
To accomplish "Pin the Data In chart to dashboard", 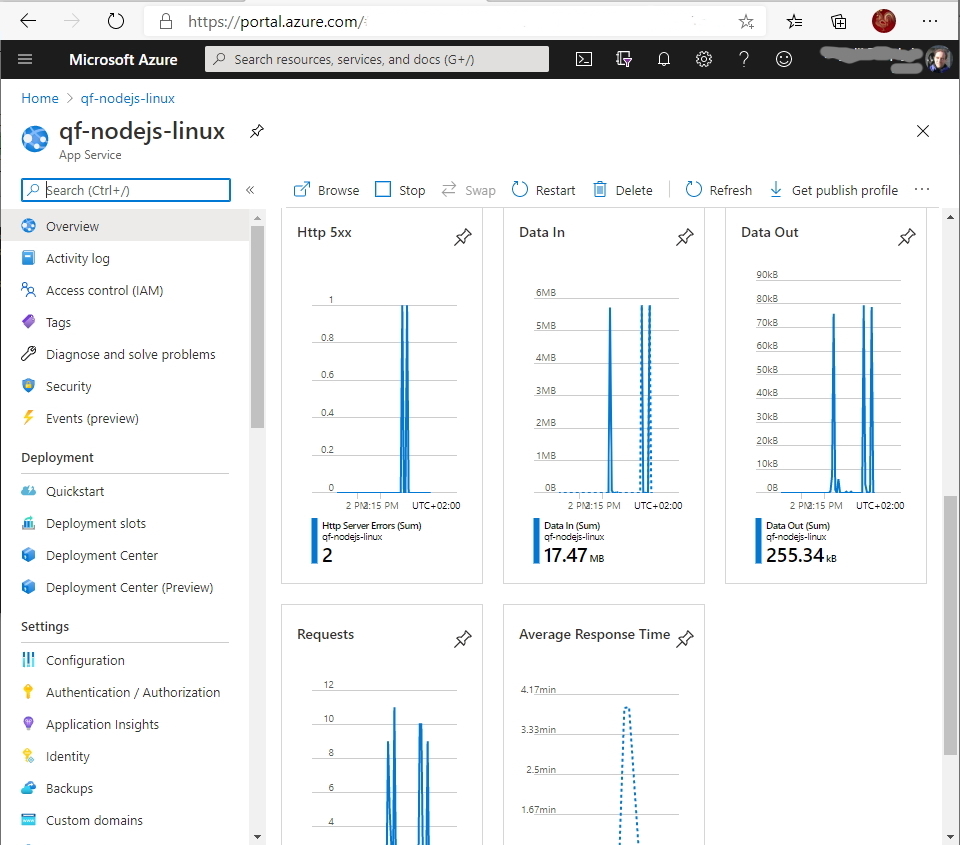I will pyautogui.click(x=684, y=237).
